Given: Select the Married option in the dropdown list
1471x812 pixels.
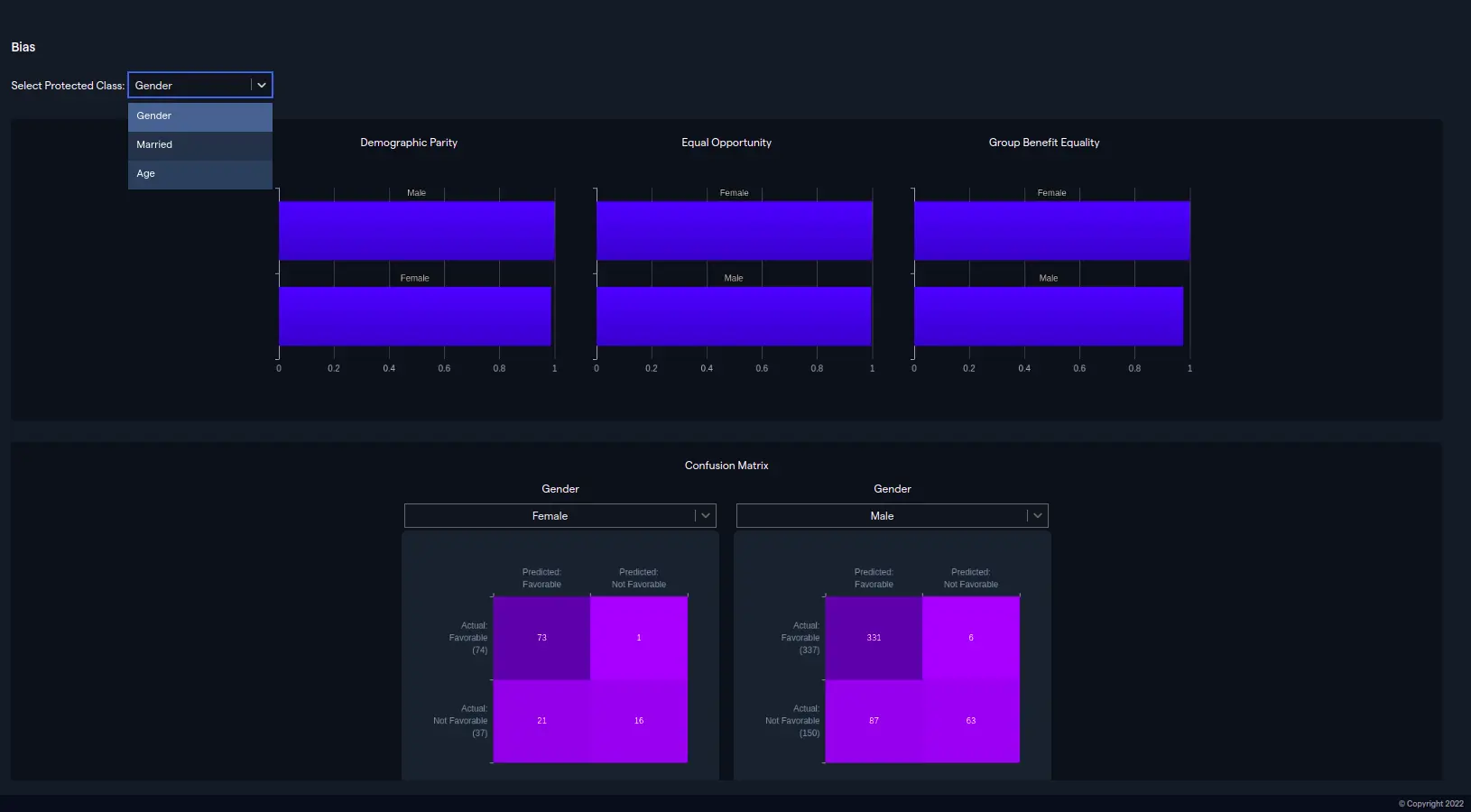Looking at the screenshot, I should [199, 145].
